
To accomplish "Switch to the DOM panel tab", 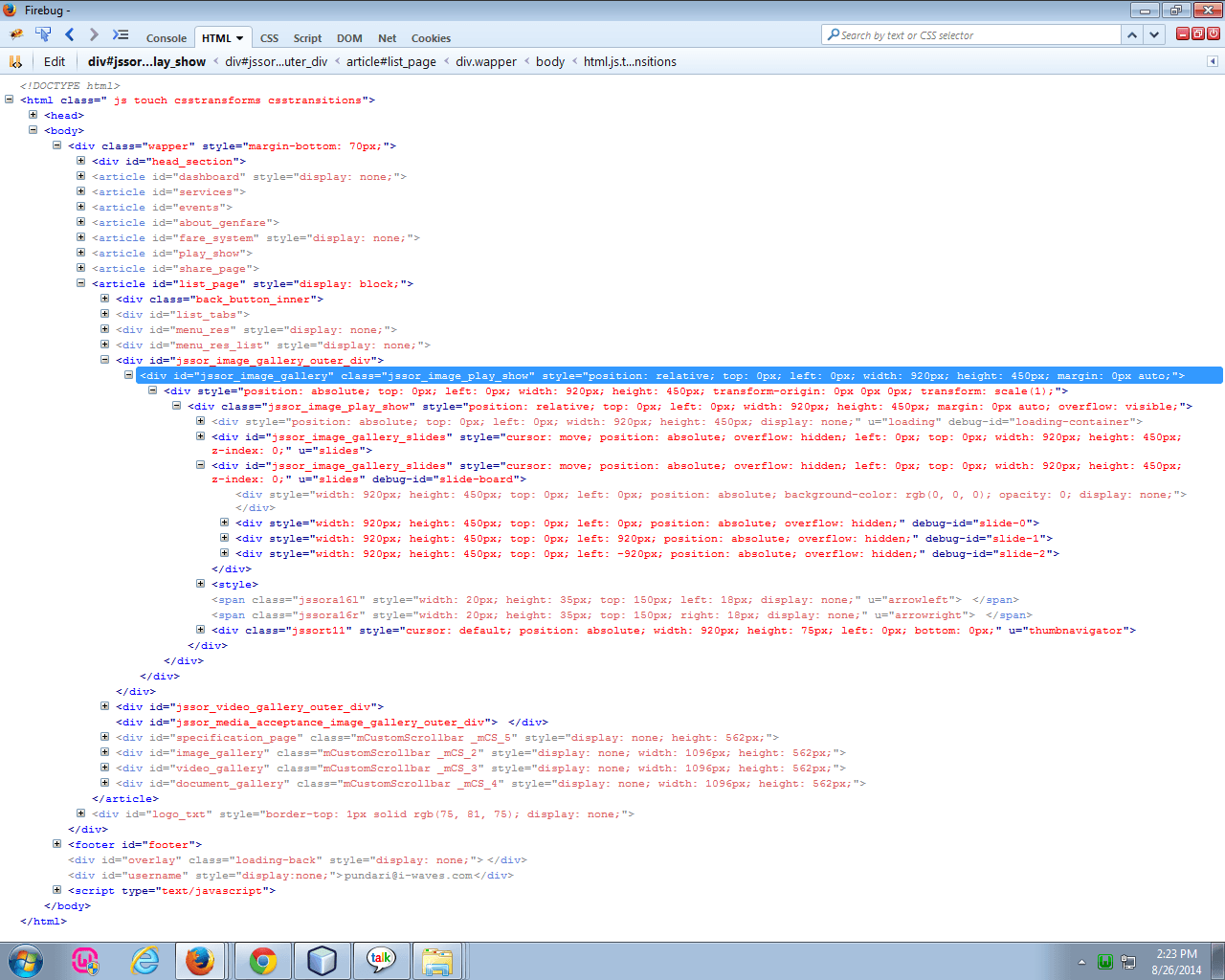I will pyautogui.click(x=349, y=38).
